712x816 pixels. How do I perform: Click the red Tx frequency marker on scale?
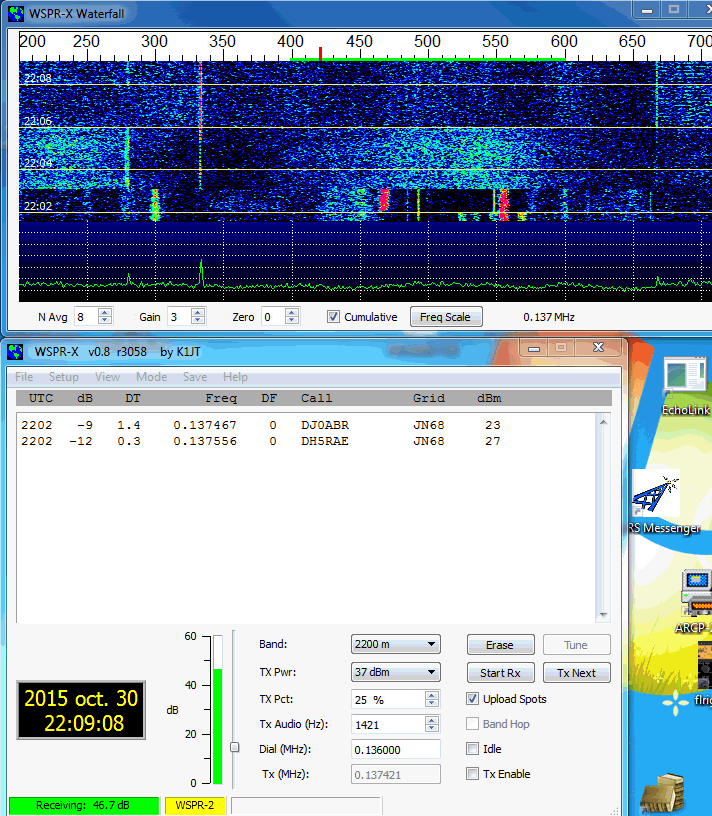pos(321,54)
